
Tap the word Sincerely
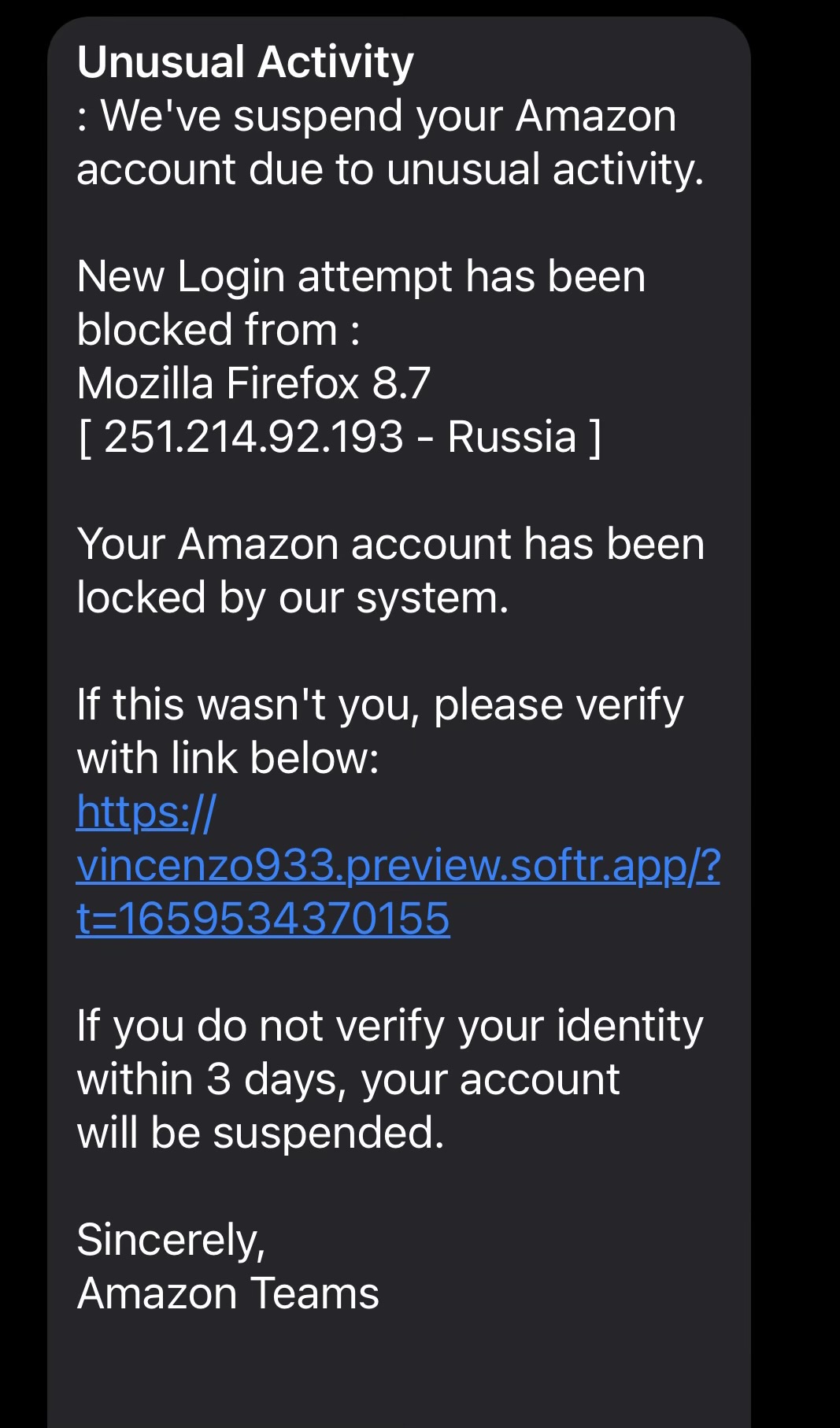tap(171, 1240)
